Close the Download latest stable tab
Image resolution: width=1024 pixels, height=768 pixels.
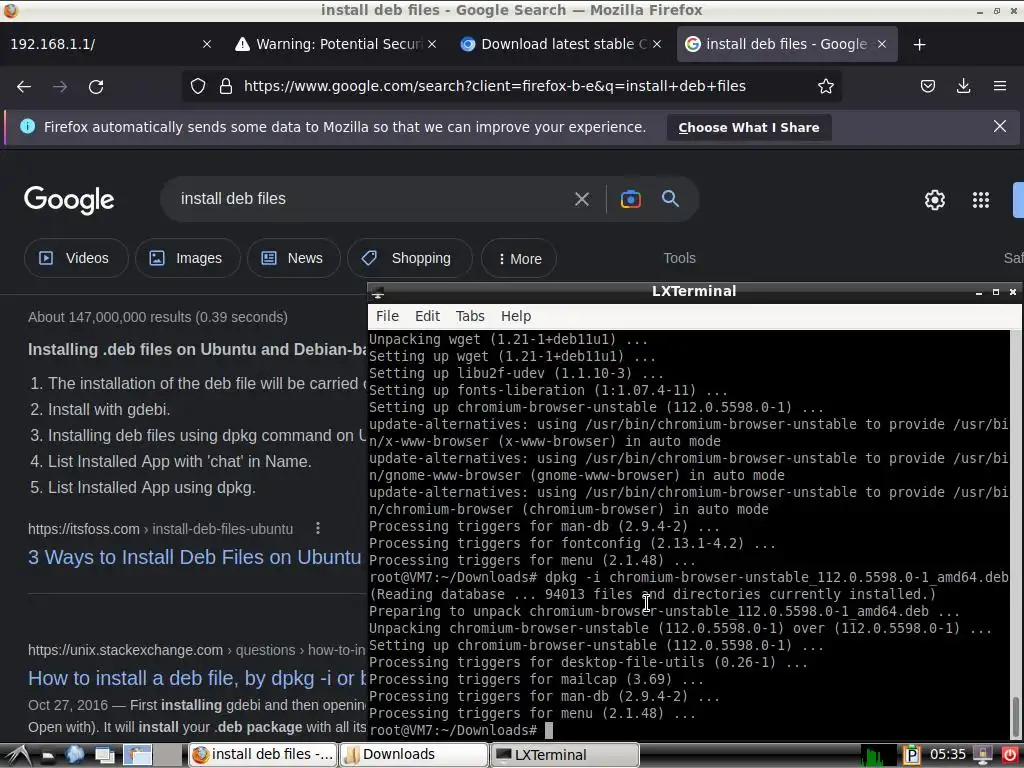[x=657, y=44]
